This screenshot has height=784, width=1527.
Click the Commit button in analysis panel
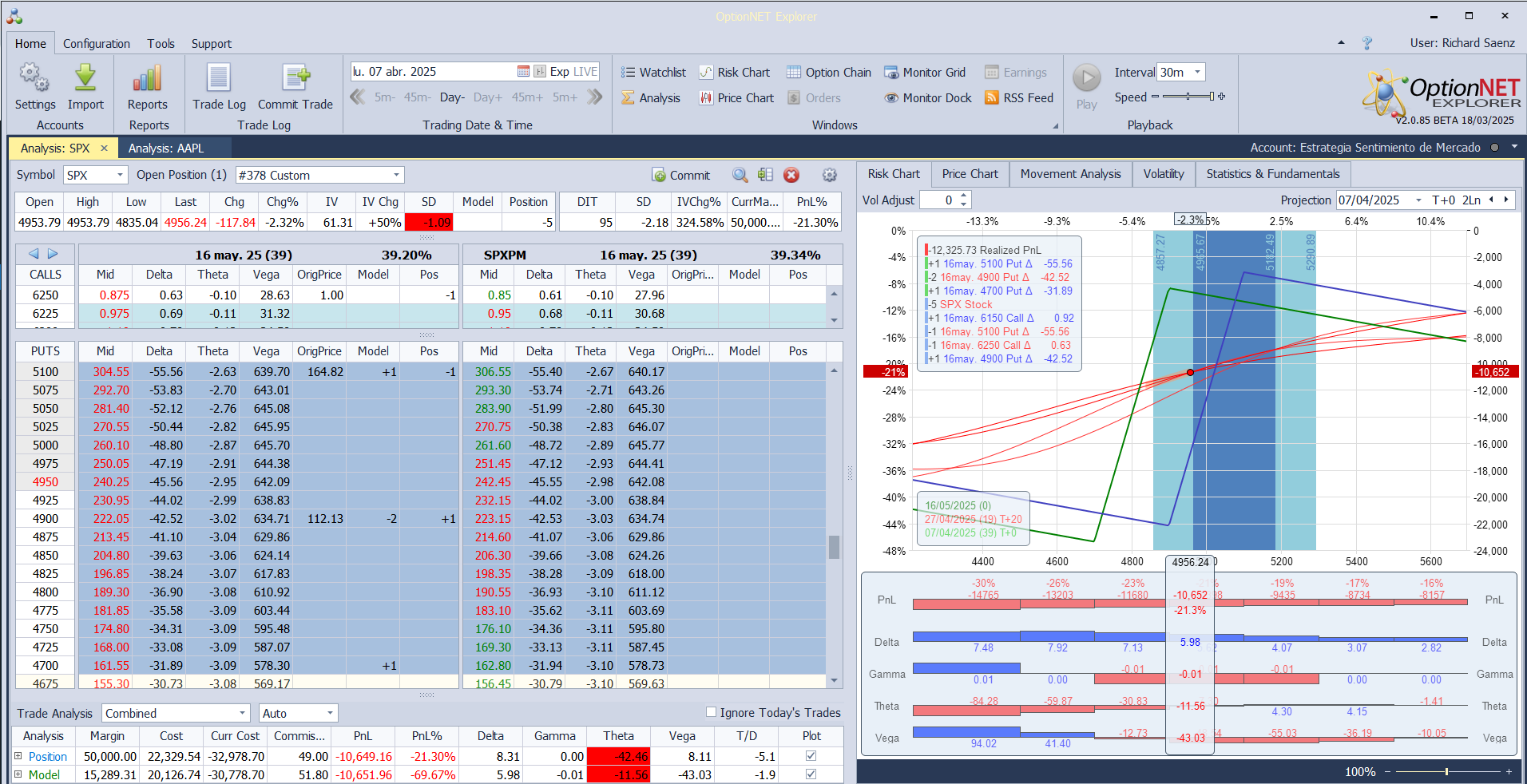pyautogui.click(x=681, y=175)
